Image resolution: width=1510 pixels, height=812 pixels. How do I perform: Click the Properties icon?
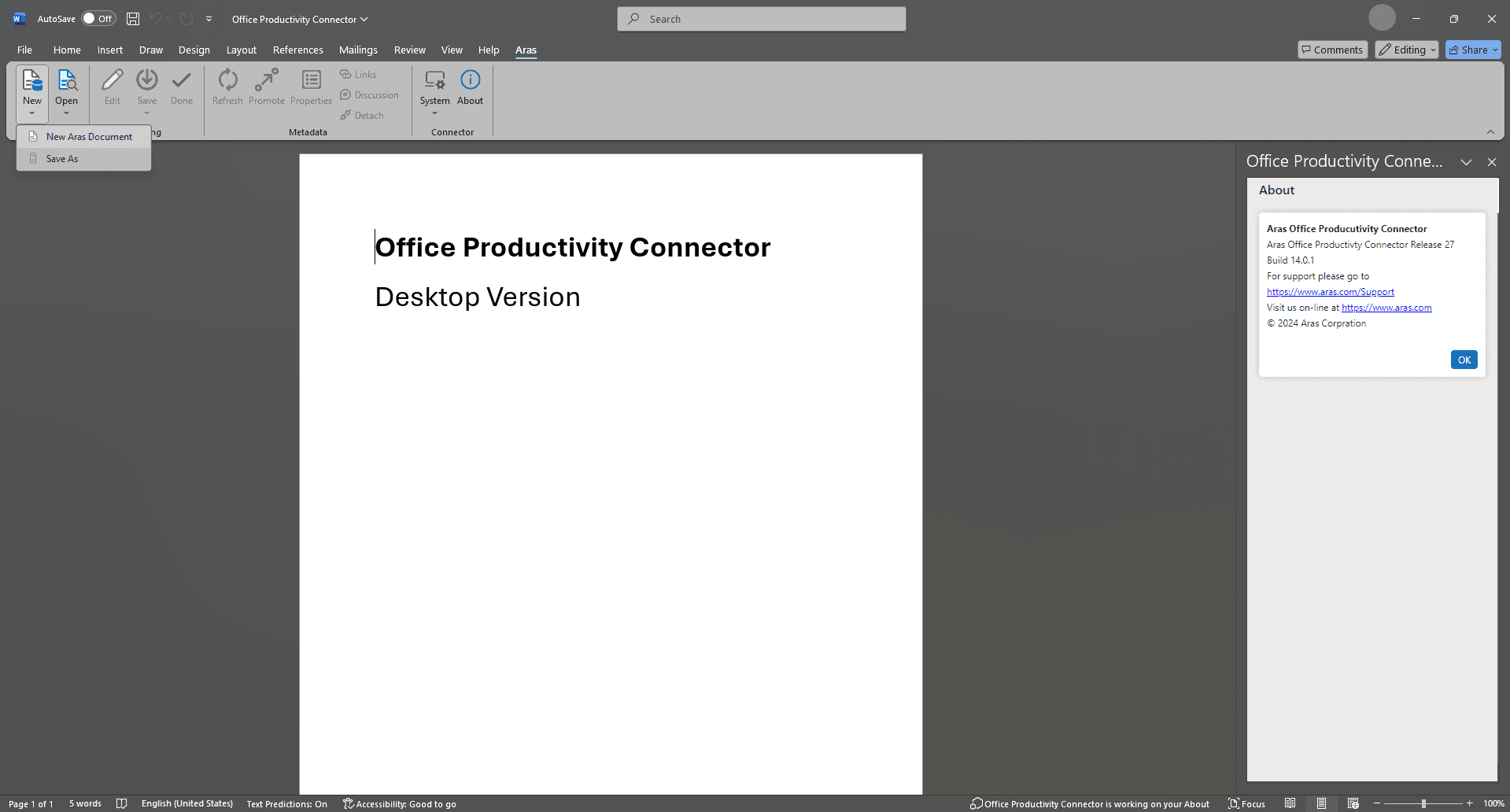pyautogui.click(x=312, y=80)
